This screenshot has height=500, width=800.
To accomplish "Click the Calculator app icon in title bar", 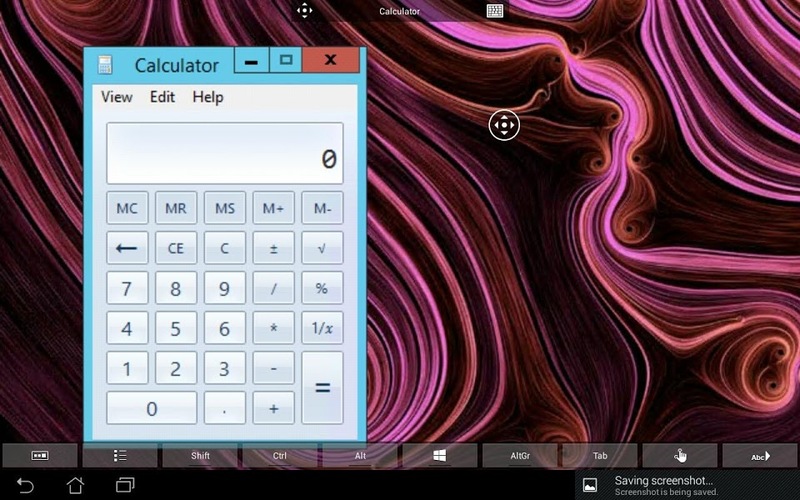I will pos(105,65).
